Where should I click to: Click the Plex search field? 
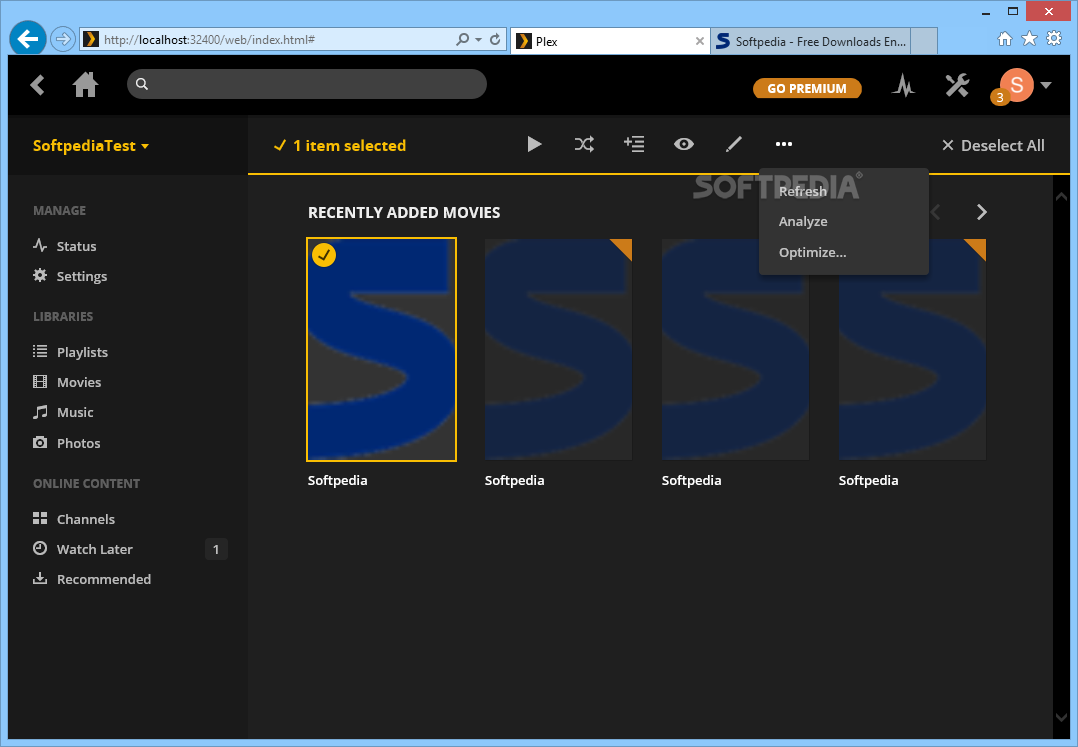pos(307,84)
